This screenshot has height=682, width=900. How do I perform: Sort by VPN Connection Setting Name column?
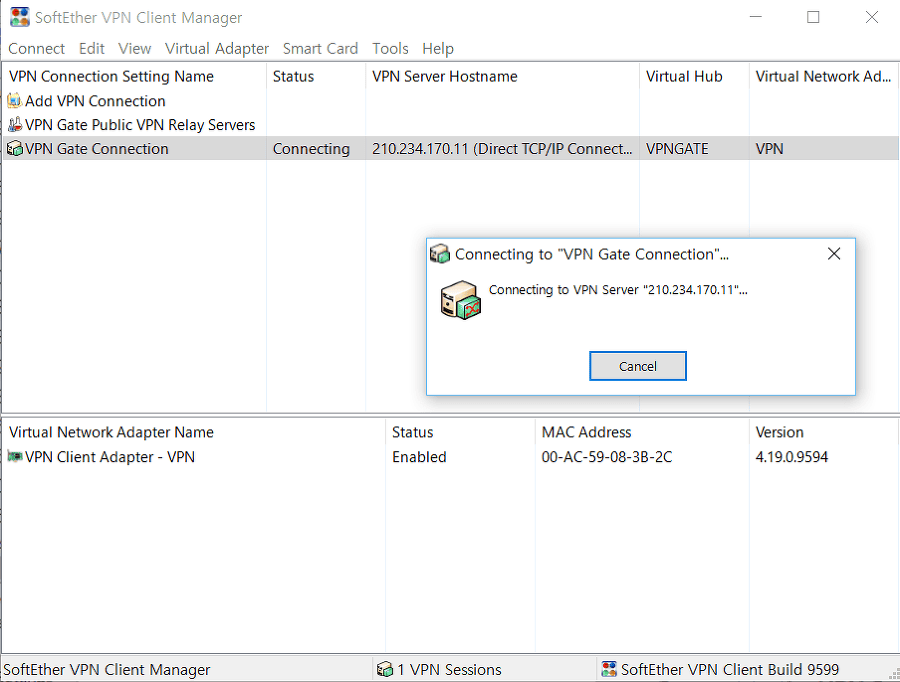pyautogui.click(x=134, y=76)
